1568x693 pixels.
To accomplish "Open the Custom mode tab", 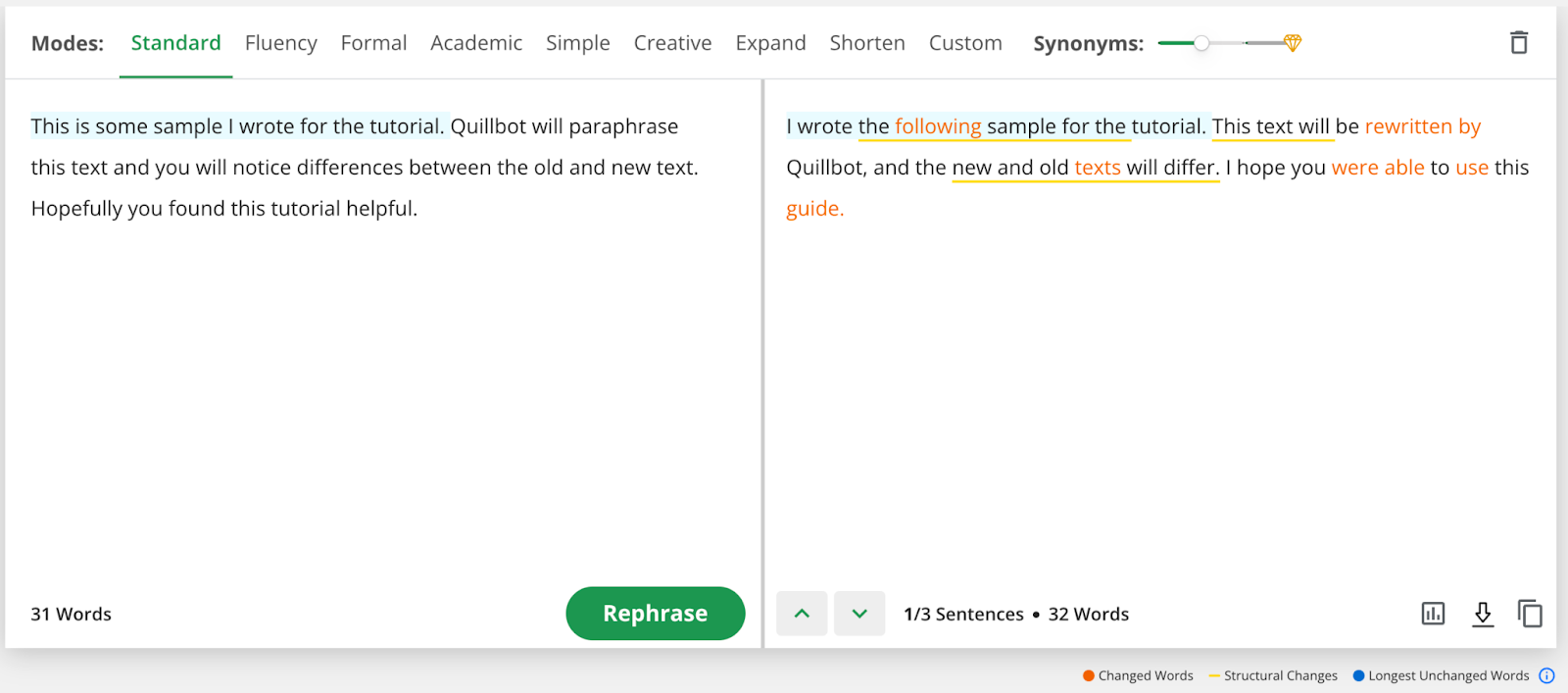I will point(965,43).
